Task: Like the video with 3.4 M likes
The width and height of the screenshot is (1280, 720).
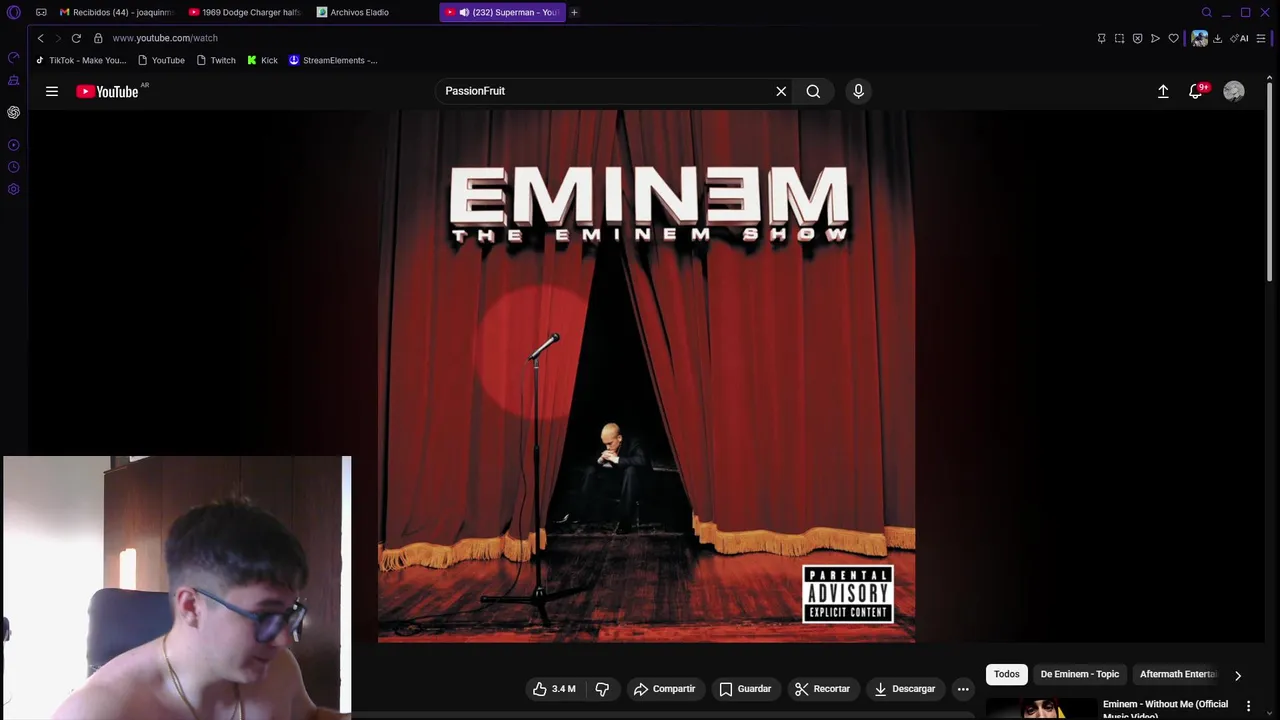Action: click(554, 689)
